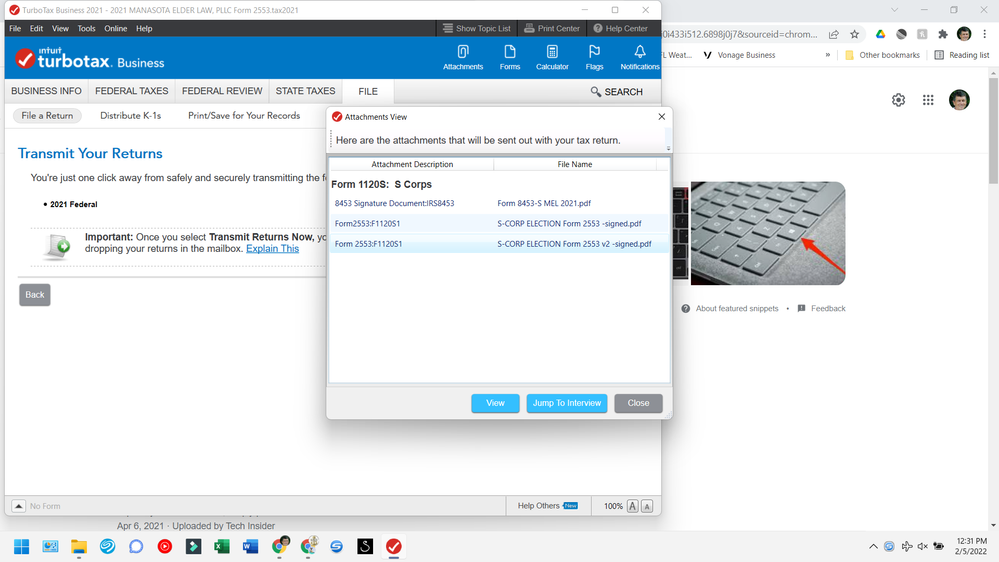
Task: Open Chrome Reading list
Action: [961, 55]
